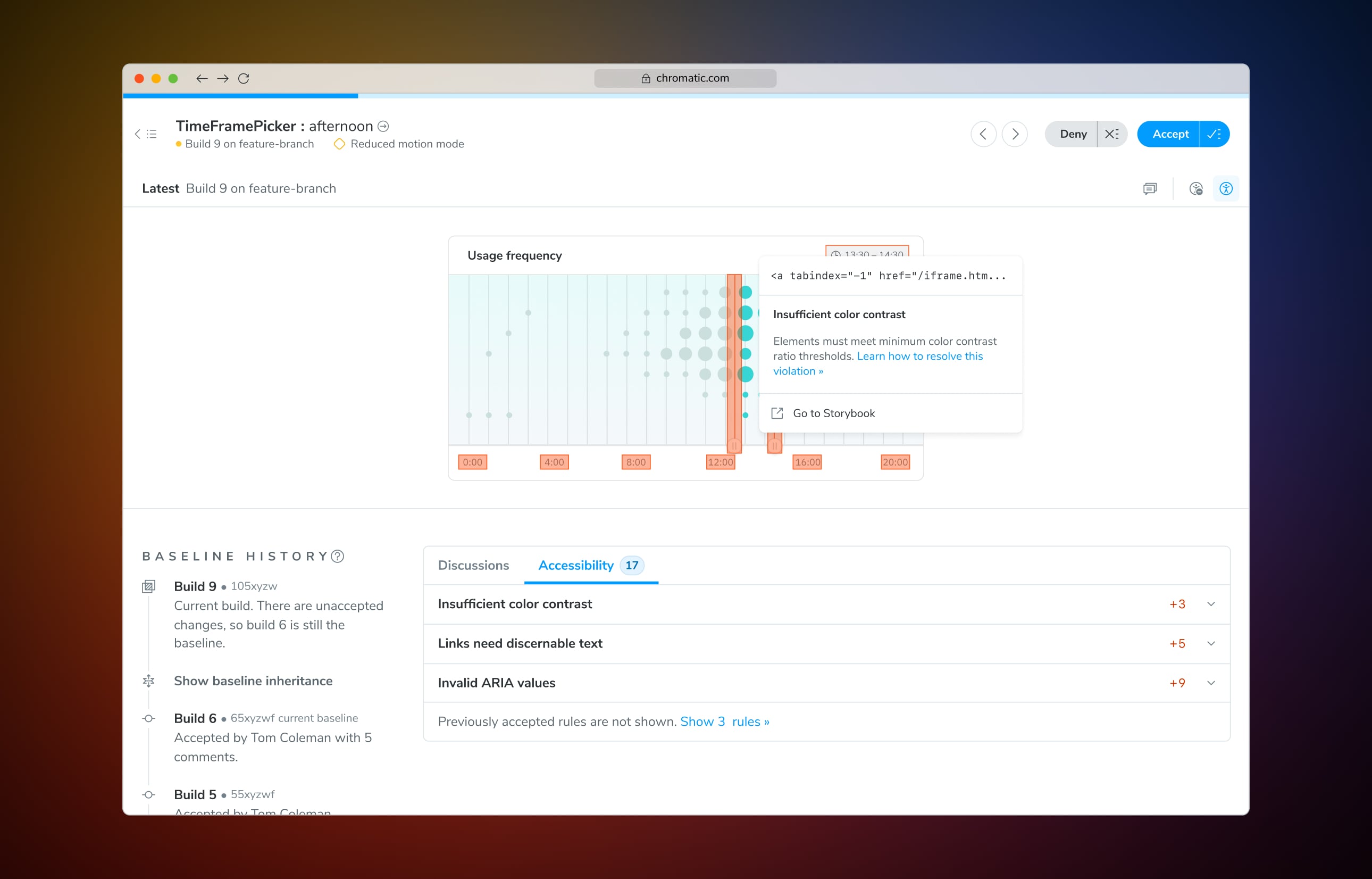Expand Insufficient color contrast row
The width and height of the screenshot is (1372, 879).
1210,604
